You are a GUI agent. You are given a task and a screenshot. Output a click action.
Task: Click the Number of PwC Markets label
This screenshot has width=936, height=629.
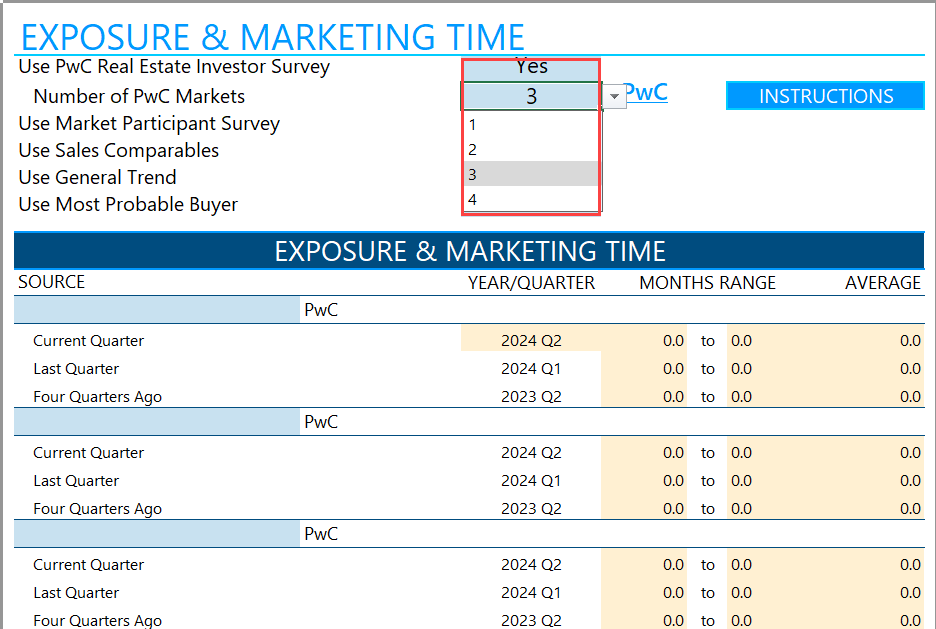(139, 96)
